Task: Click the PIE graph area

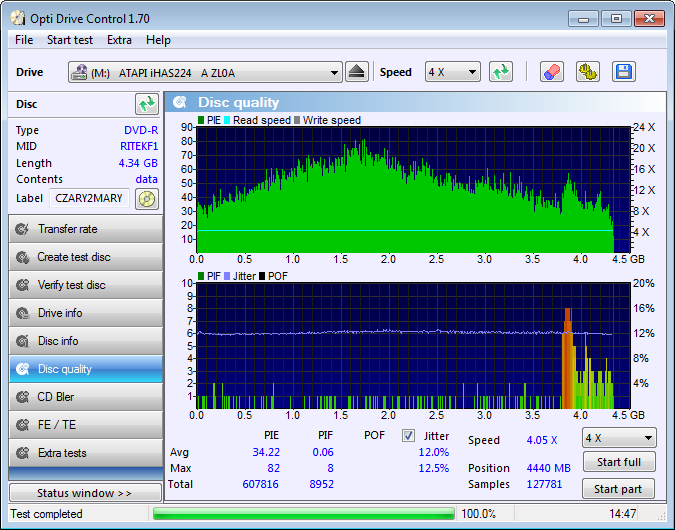Action: click(x=413, y=189)
